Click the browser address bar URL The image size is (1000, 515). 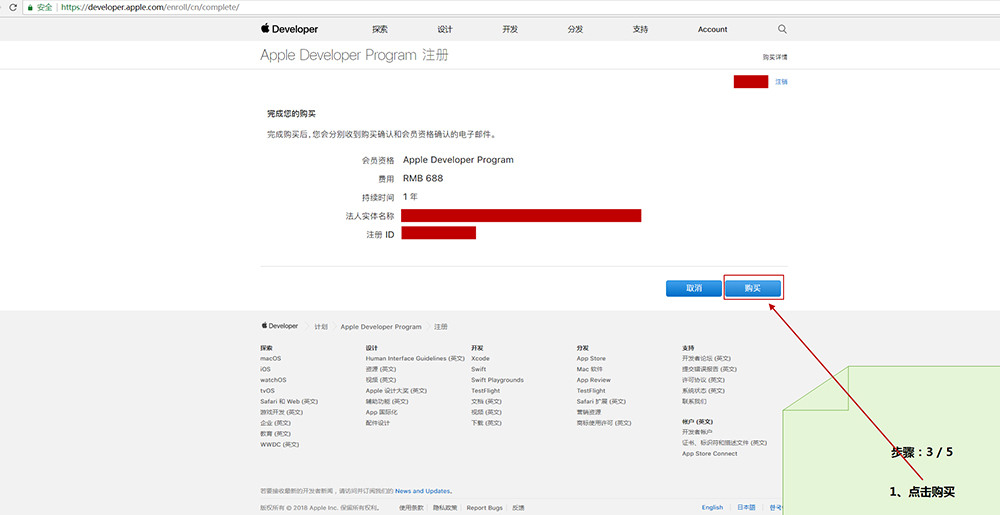(x=150, y=7)
